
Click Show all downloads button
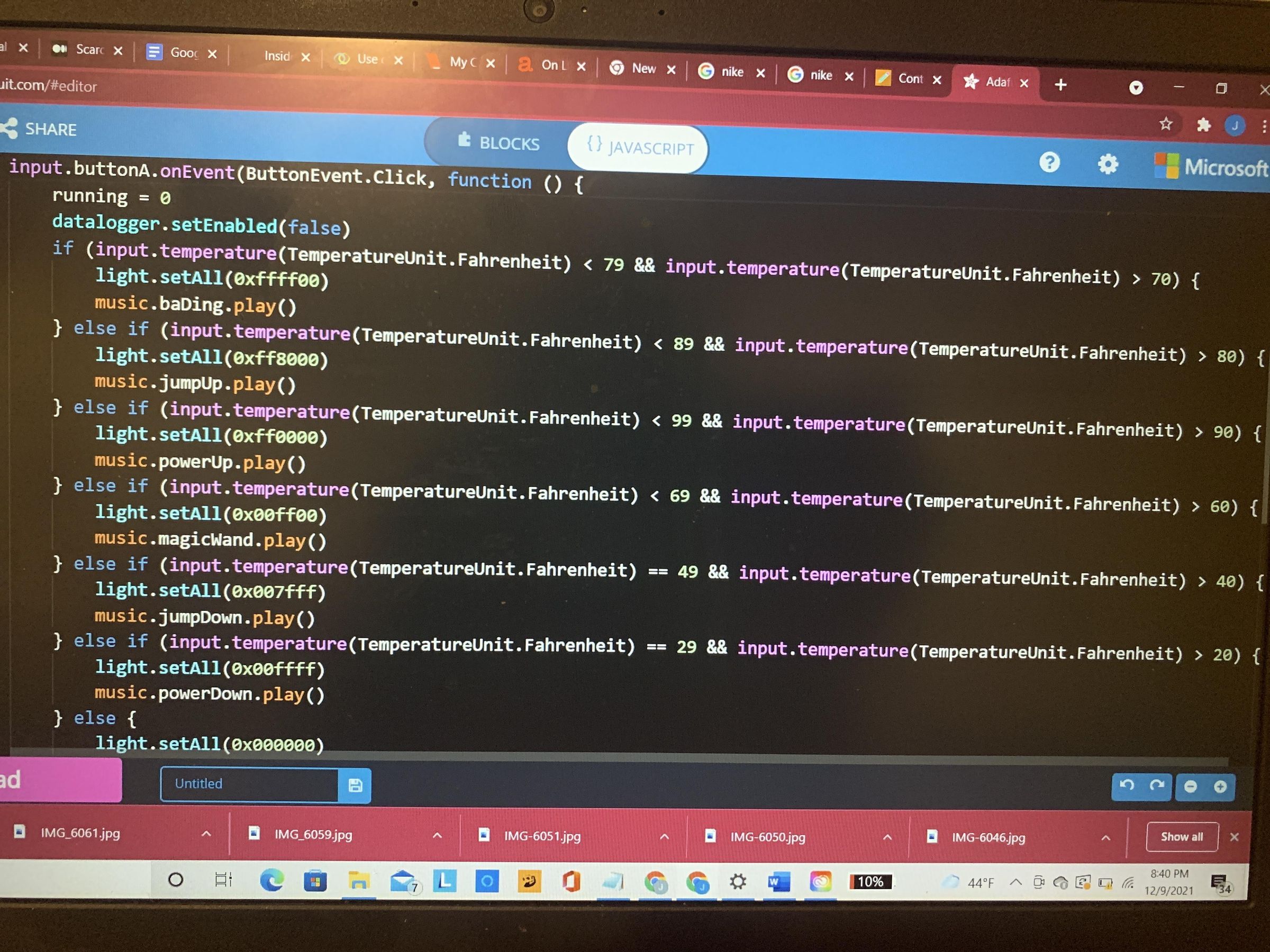pos(1181,837)
